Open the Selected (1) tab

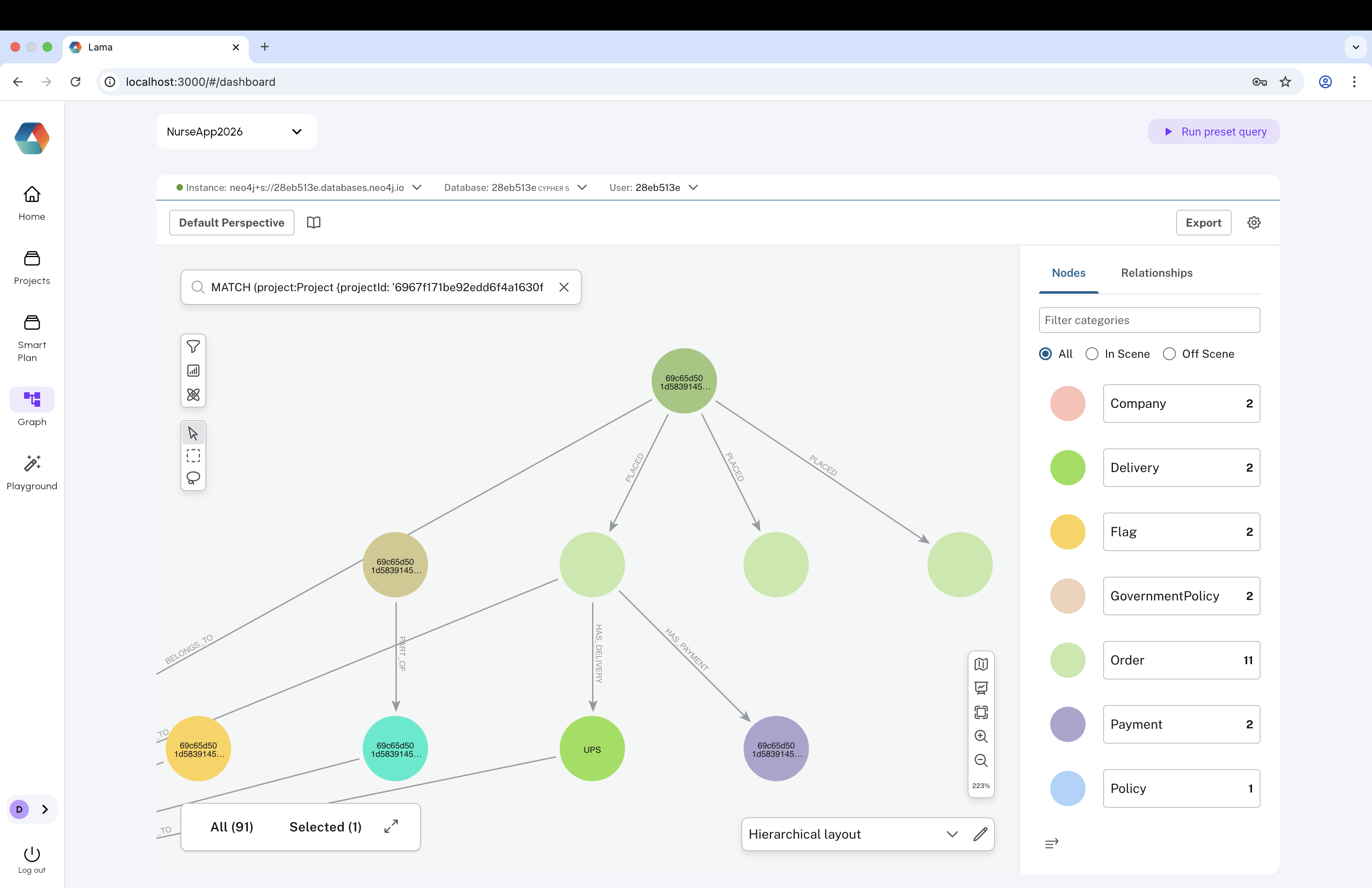click(x=325, y=827)
